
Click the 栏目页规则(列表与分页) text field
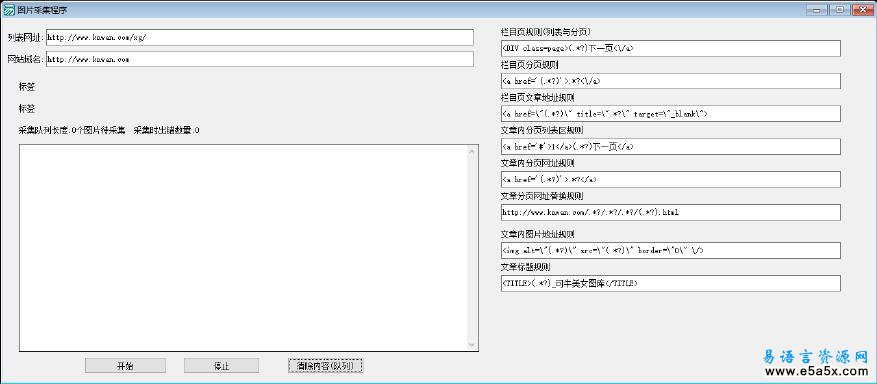(671, 48)
